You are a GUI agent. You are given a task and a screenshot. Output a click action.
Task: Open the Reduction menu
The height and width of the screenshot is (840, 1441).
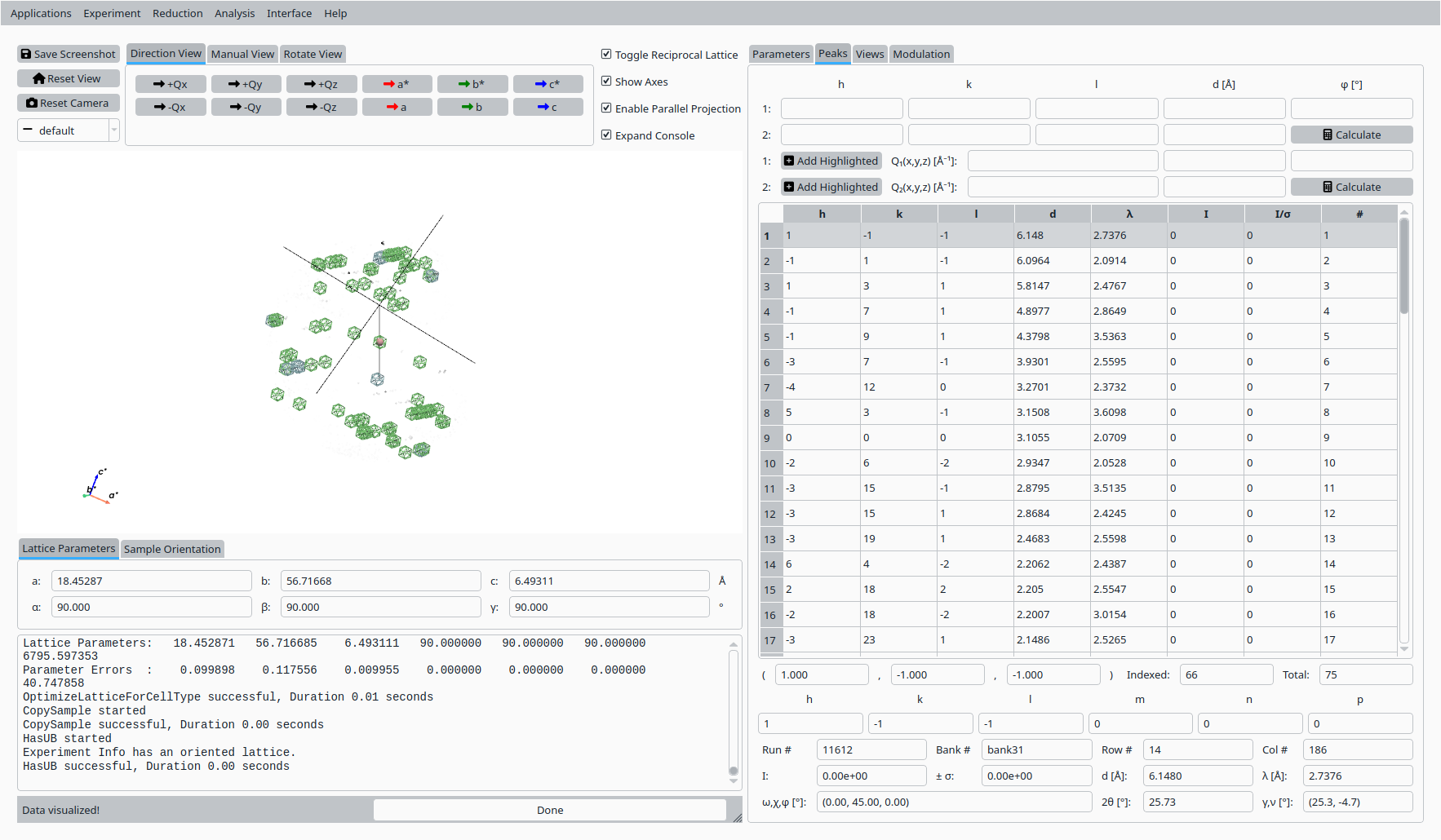point(177,13)
